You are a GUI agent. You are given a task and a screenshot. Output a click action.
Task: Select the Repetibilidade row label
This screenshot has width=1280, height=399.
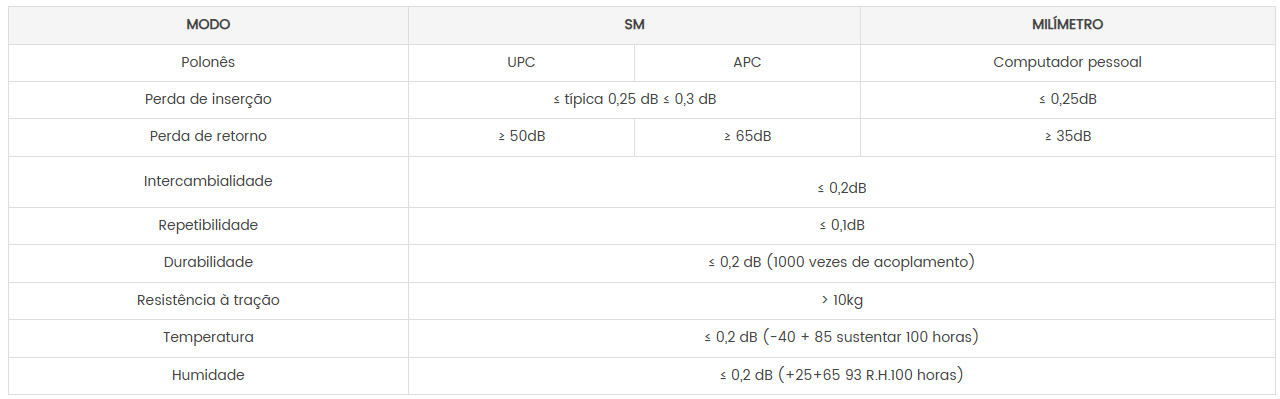tap(208, 225)
